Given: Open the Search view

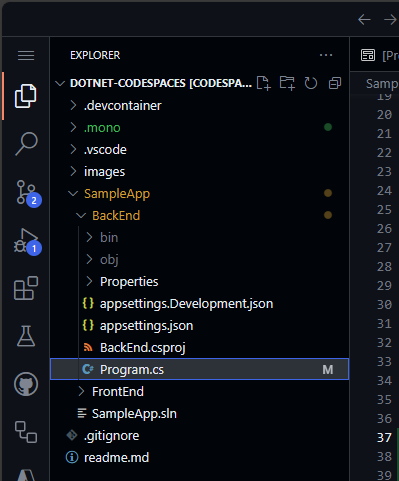Looking at the screenshot, I should [x=26, y=144].
